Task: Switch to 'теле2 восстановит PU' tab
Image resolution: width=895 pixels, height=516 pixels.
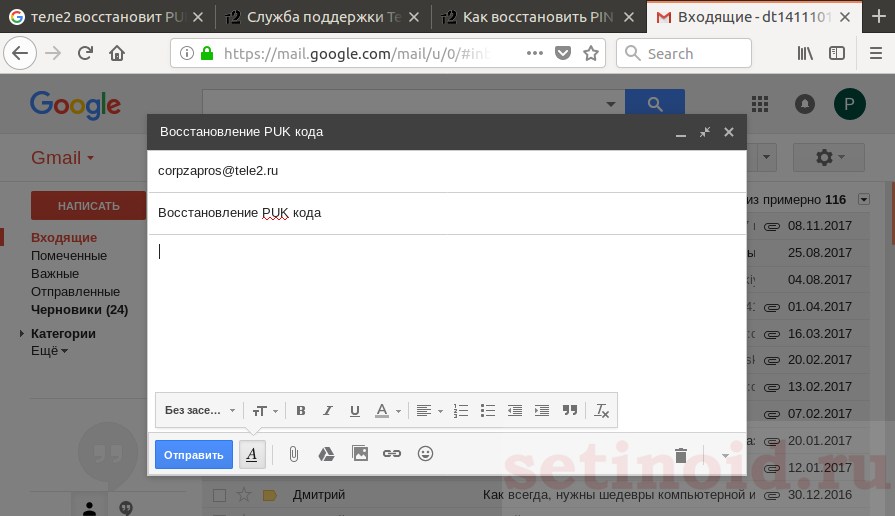Action: coord(108,17)
